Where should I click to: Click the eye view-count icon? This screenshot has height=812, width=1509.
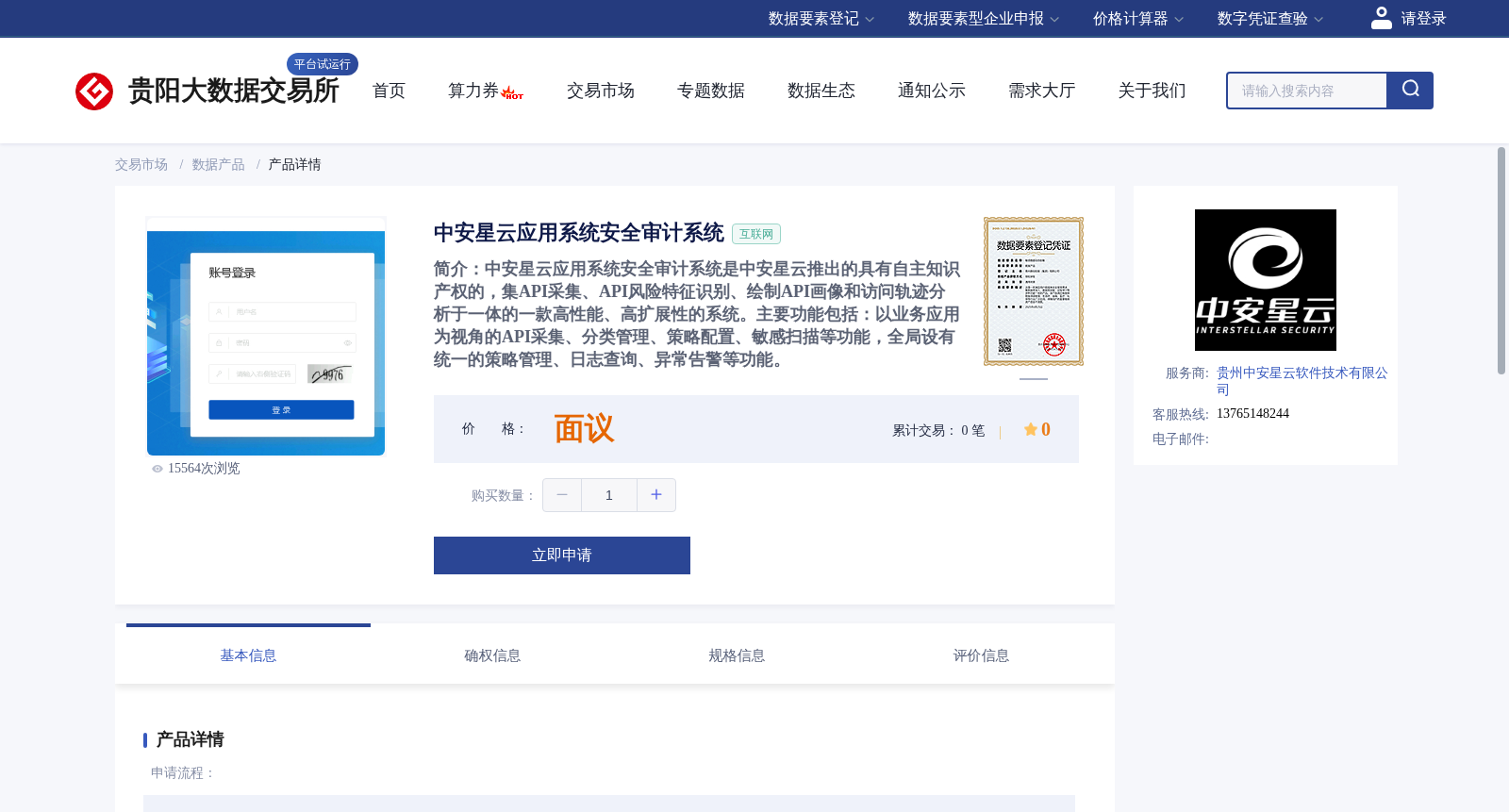pyautogui.click(x=158, y=469)
